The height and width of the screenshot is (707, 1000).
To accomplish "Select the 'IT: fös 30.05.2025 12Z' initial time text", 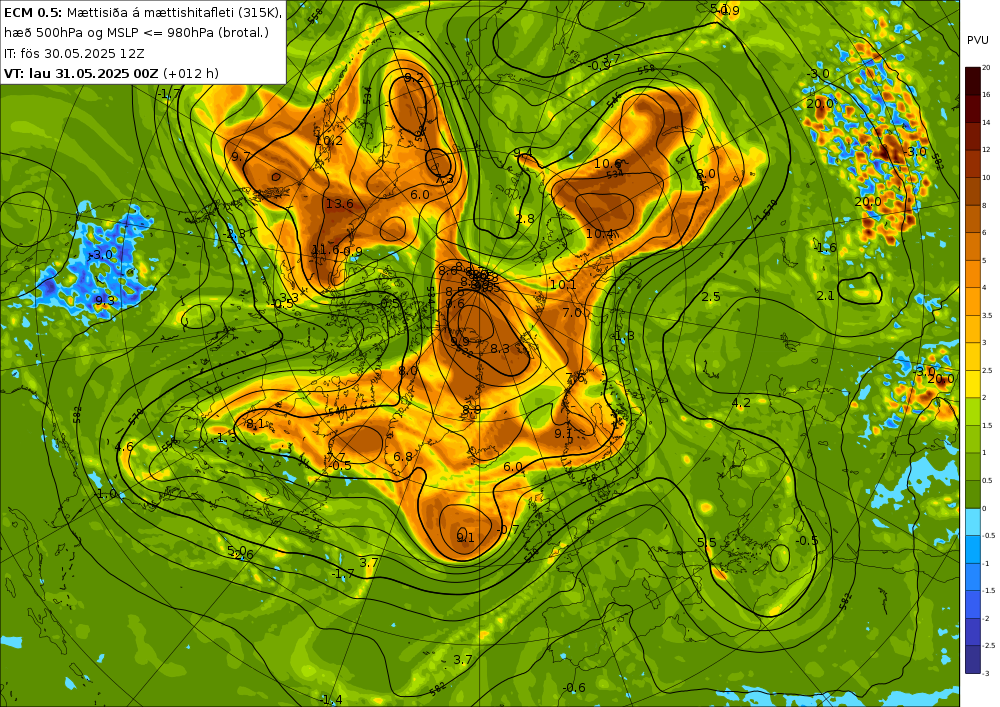I will coord(74,53).
